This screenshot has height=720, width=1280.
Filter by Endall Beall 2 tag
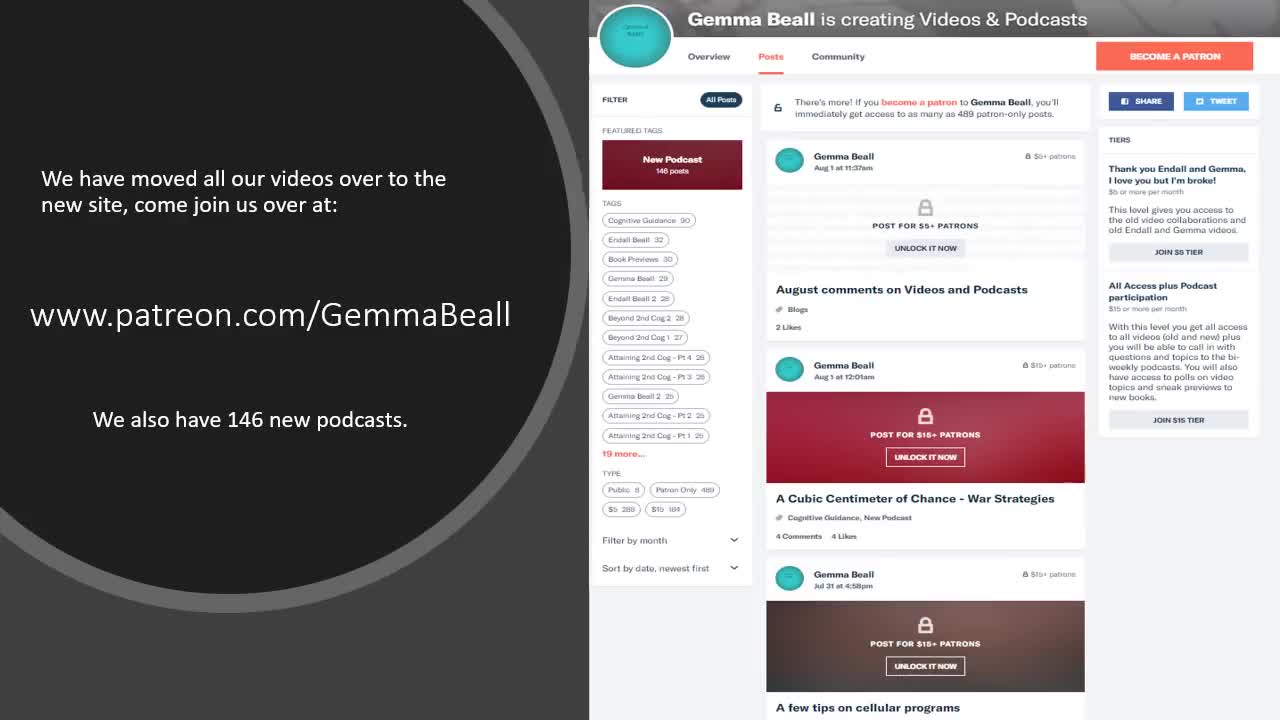pyautogui.click(x=638, y=298)
